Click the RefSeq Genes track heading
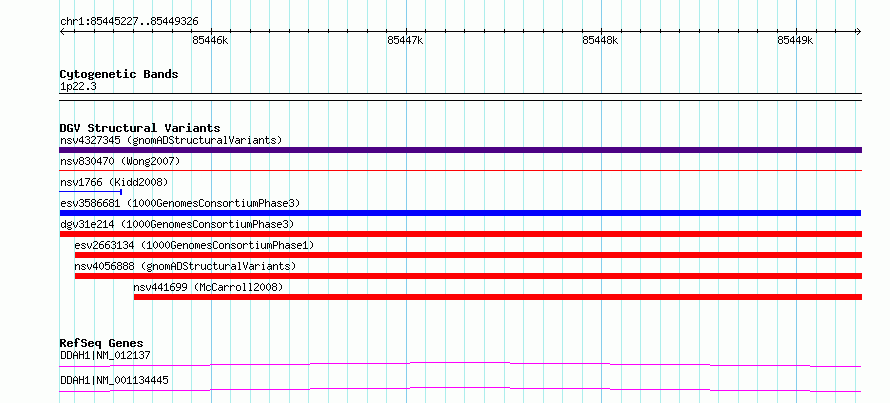Image resolution: width=890 pixels, height=403 pixels. [101, 343]
